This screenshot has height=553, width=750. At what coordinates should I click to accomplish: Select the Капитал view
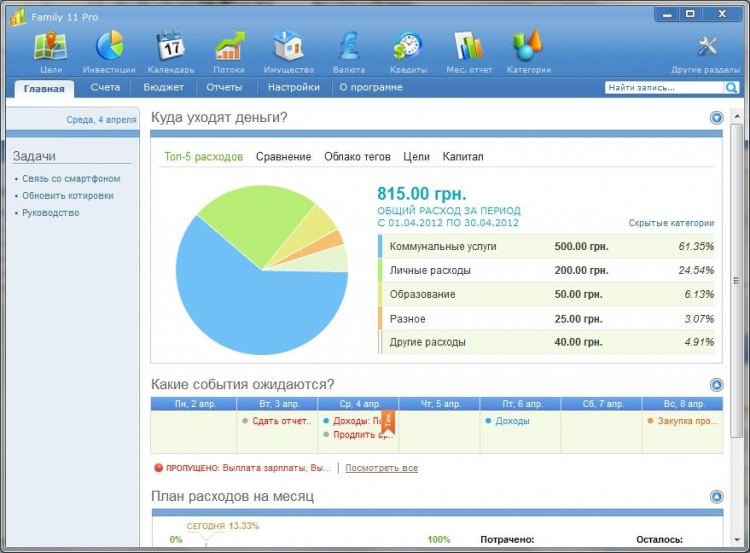pyautogui.click(x=463, y=157)
